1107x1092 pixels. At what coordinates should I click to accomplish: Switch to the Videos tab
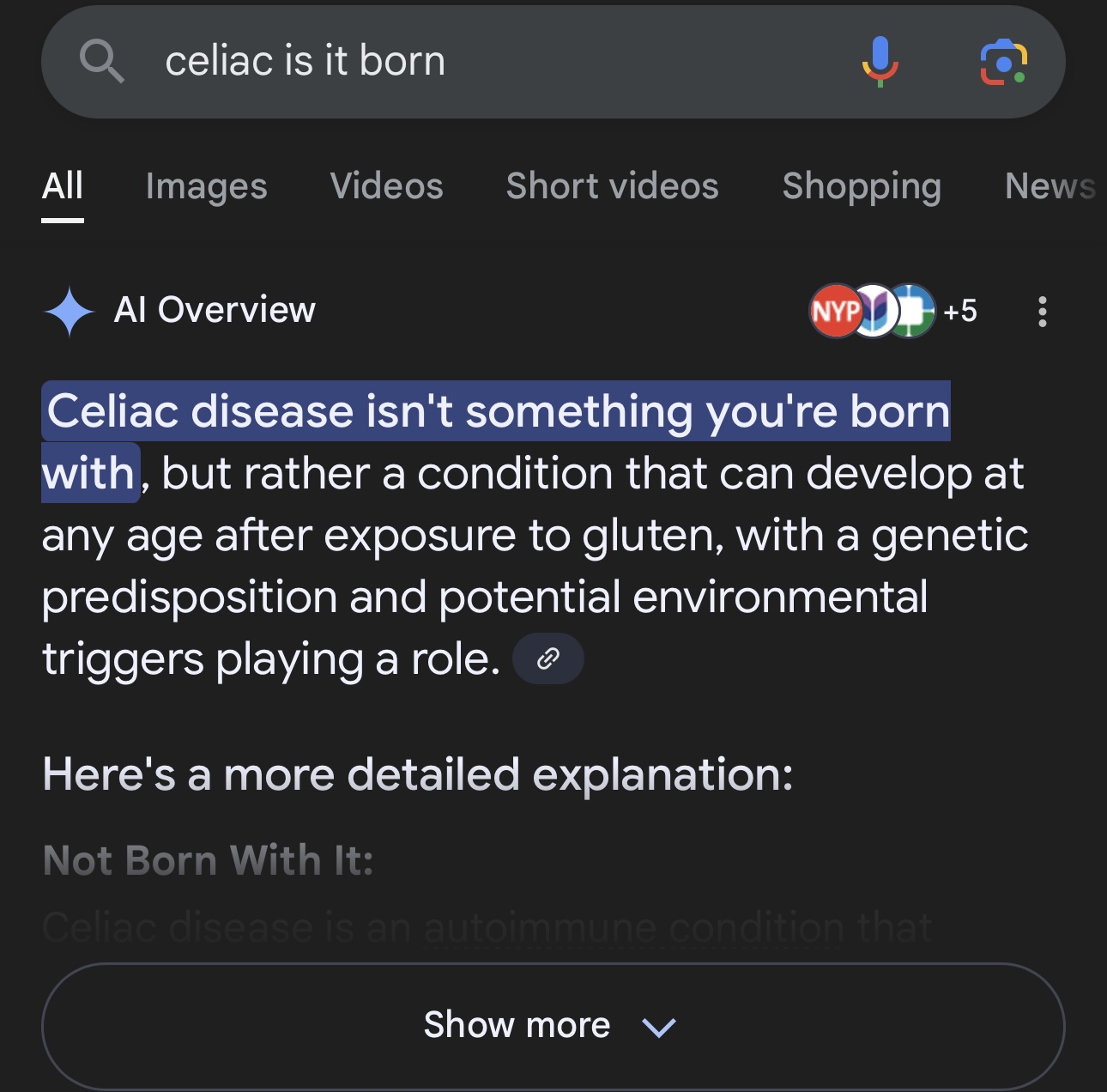[x=387, y=186]
